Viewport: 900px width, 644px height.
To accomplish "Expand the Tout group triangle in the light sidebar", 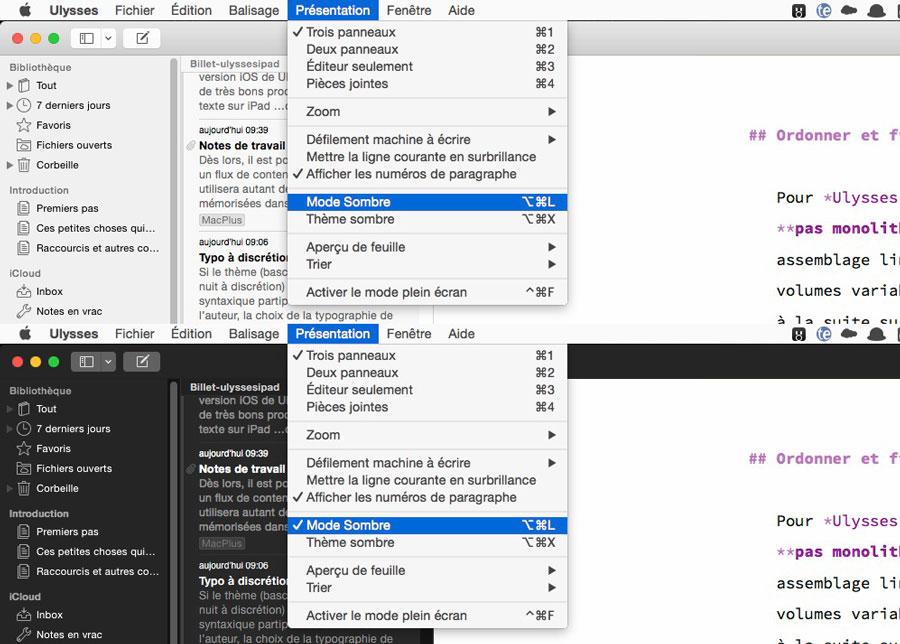I will [x=10, y=86].
